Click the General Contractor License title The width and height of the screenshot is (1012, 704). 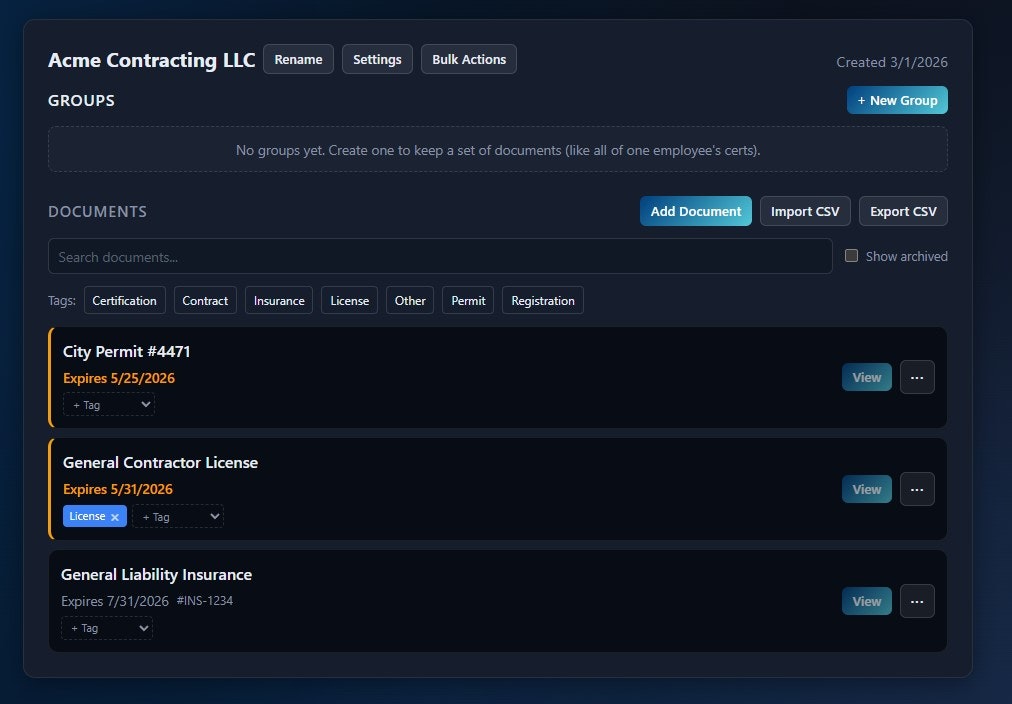point(160,463)
